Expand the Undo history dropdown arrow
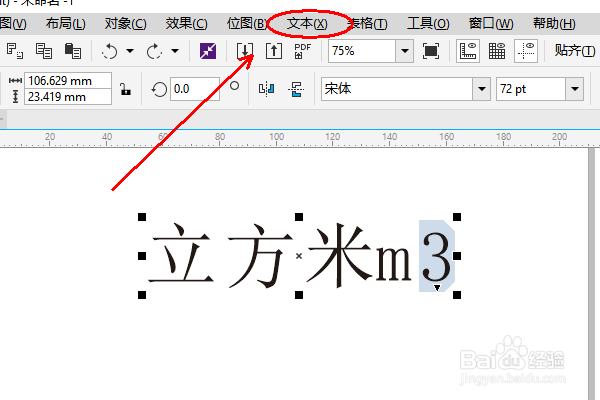 pos(130,51)
